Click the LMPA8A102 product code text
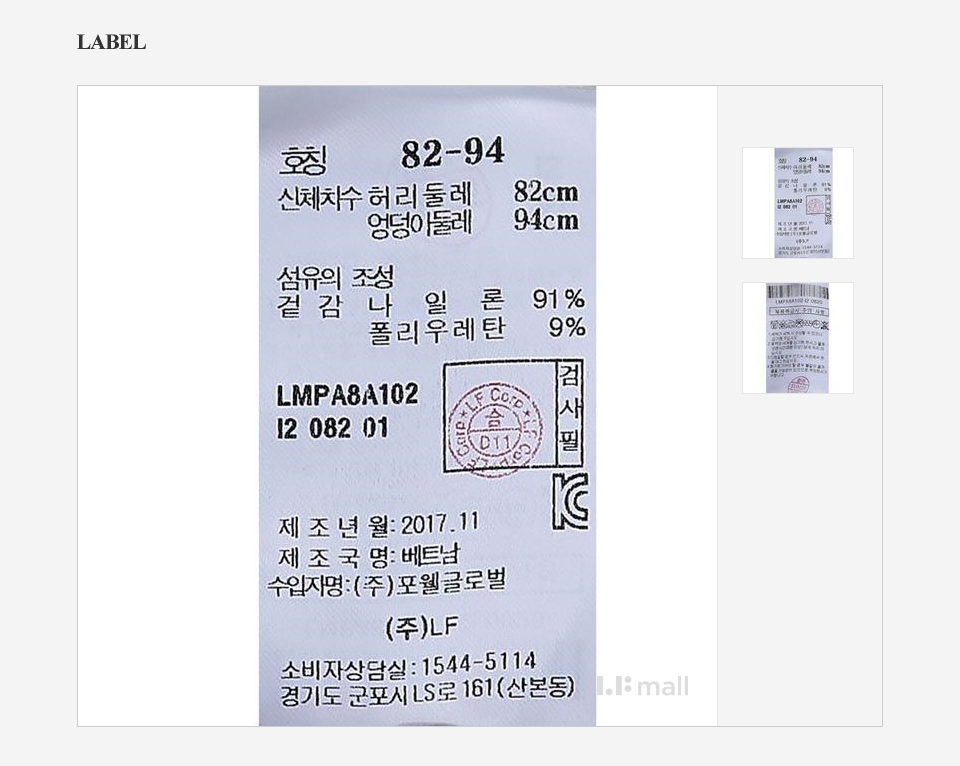 (x=347, y=395)
